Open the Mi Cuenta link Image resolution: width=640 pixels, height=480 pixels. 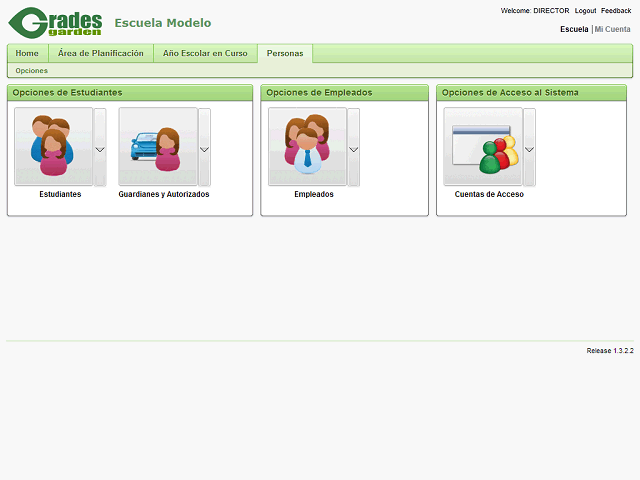613,30
